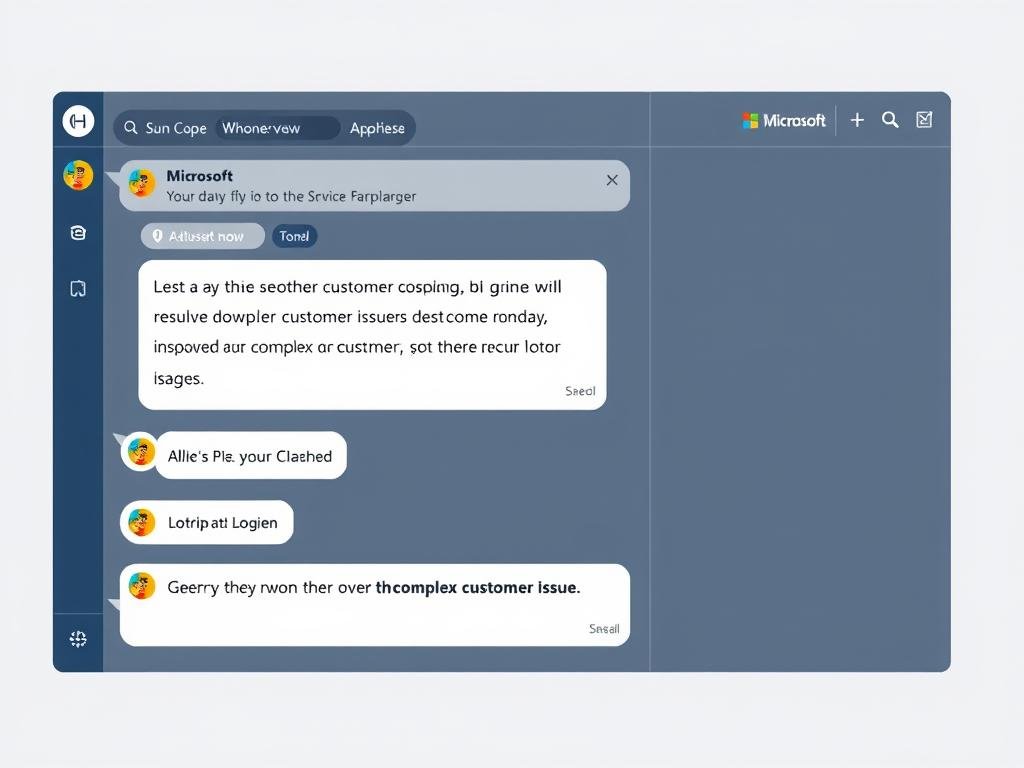Dismiss the Microsoft banner with the X
Image resolution: width=1024 pixels, height=768 pixels.
[x=611, y=180]
